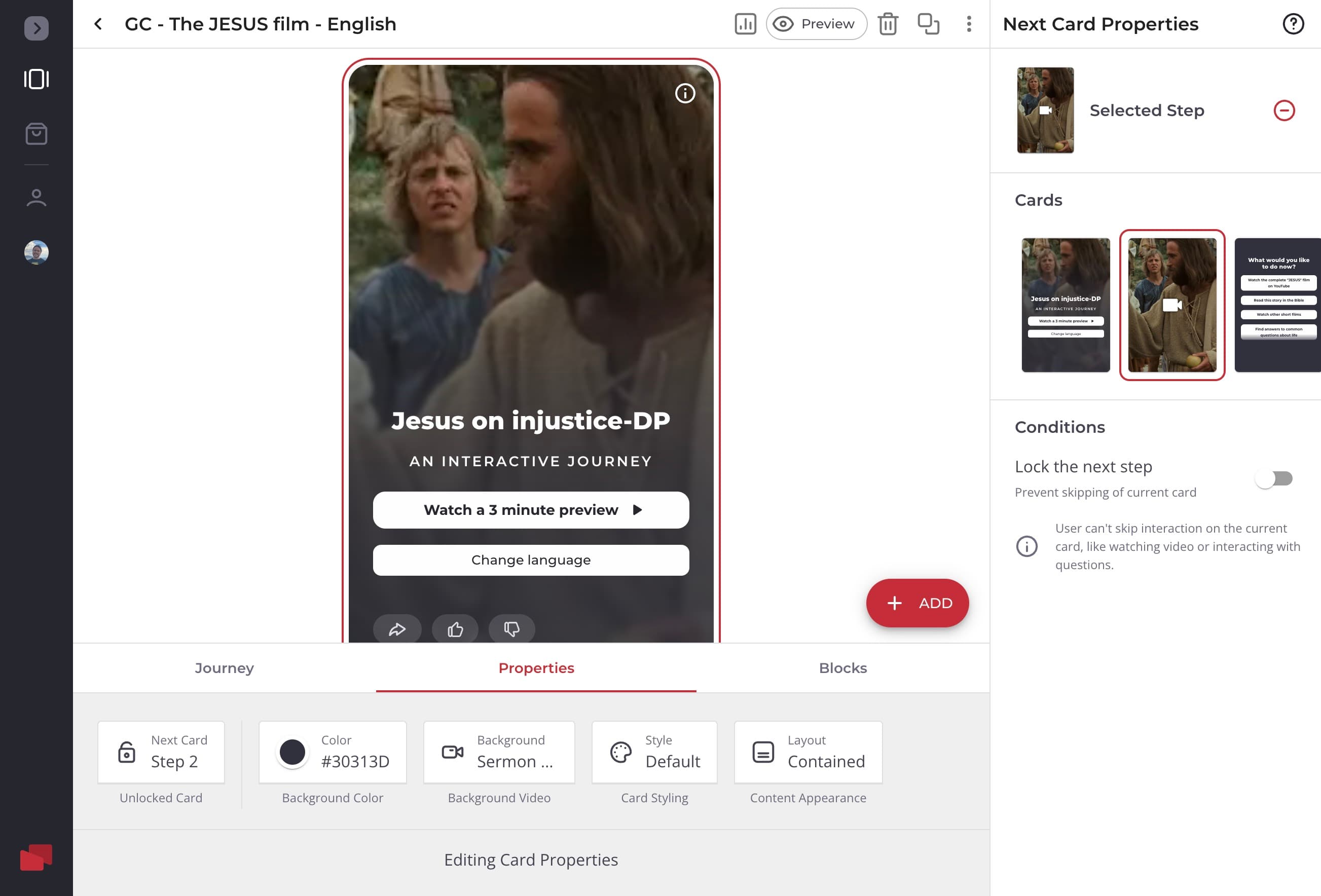Click the journey title GC - The JESUS film - English
This screenshot has width=1321, height=896.
coord(261,24)
